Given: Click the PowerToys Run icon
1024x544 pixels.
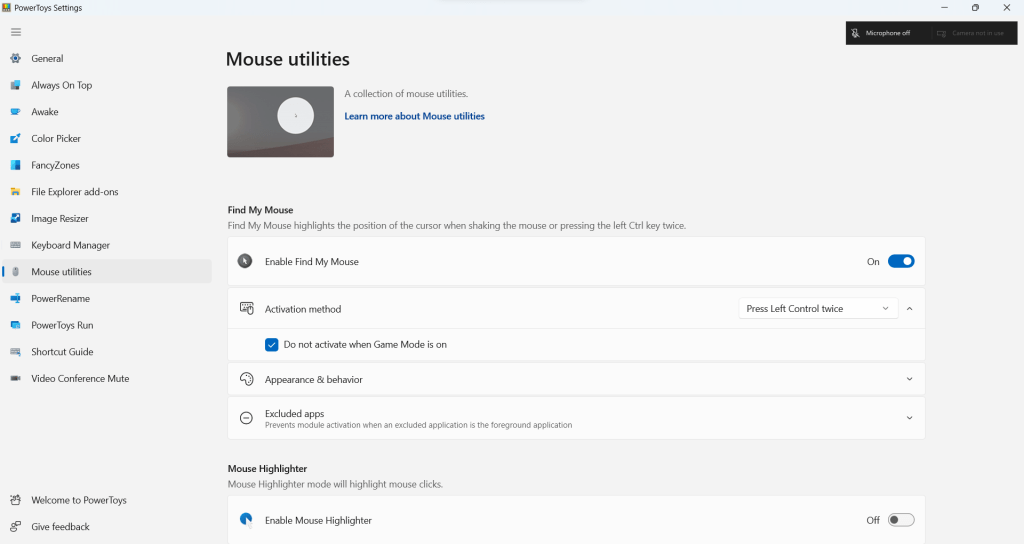Looking at the screenshot, I should (x=16, y=325).
